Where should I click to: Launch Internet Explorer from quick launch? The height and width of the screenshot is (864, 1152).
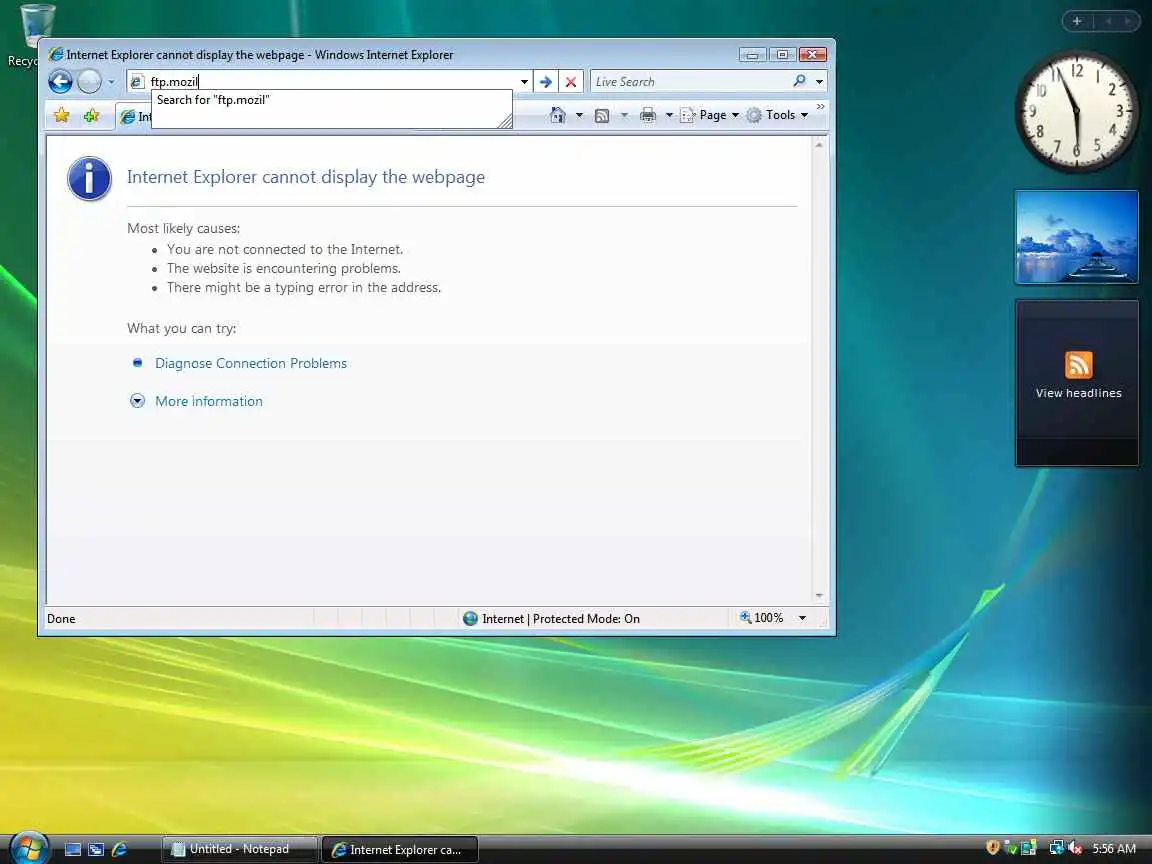coord(119,849)
